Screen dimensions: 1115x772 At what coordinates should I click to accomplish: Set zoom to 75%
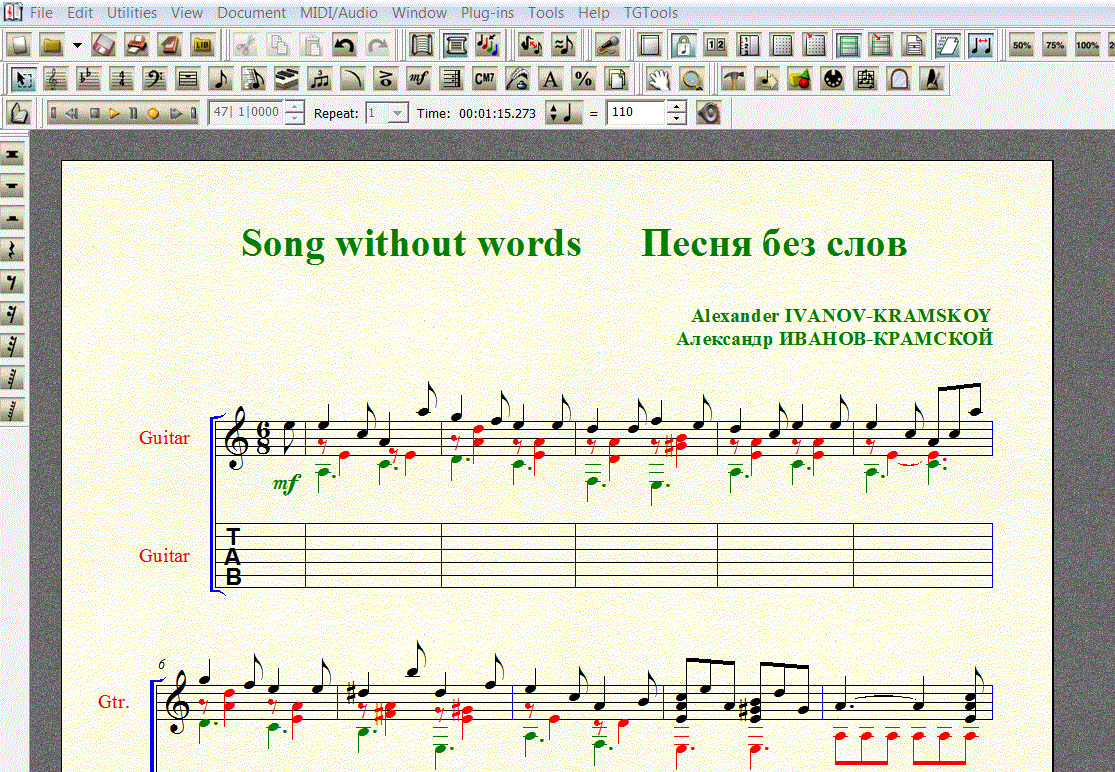[1055, 45]
